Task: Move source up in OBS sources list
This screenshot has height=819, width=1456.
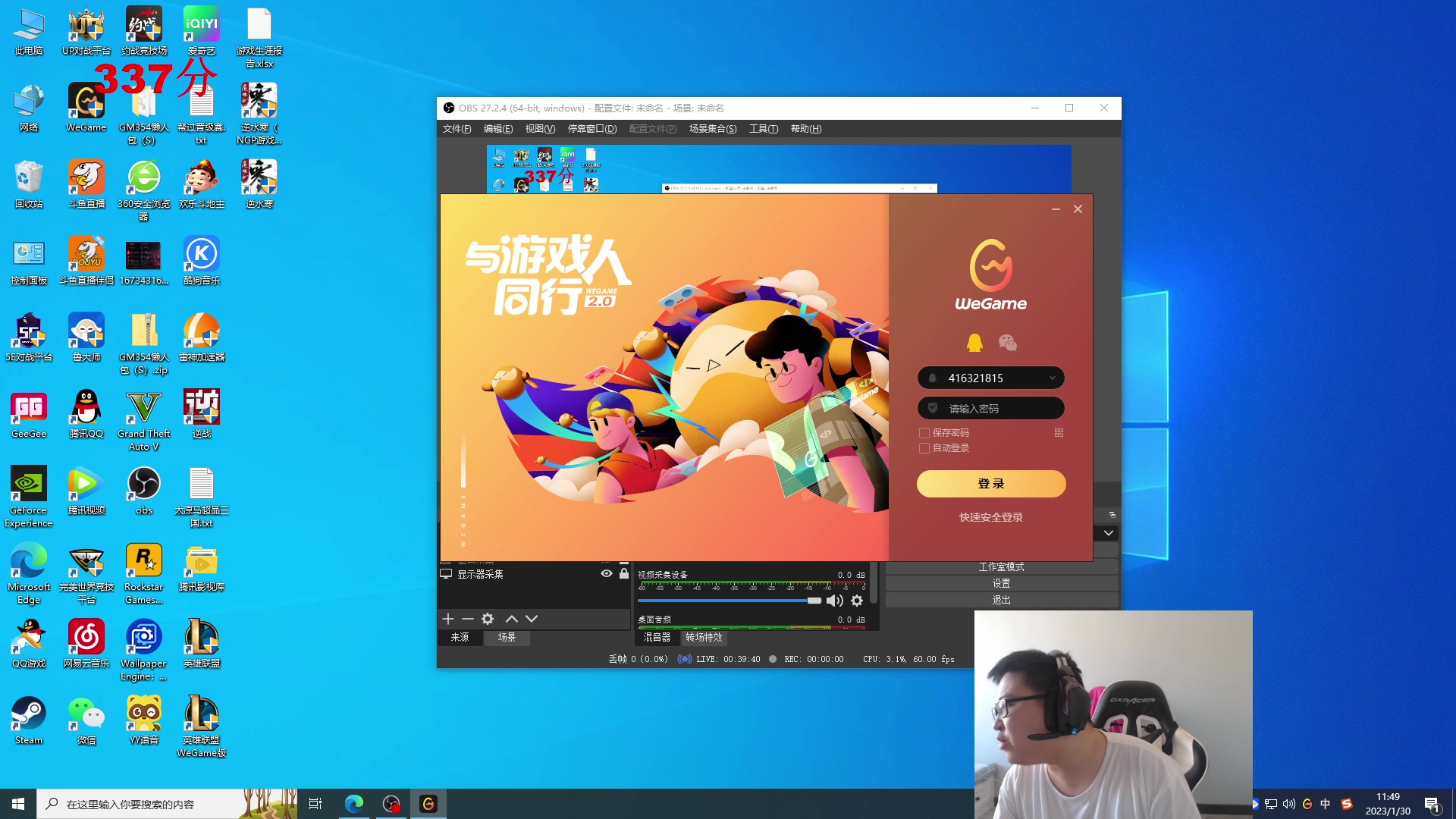Action: [512, 619]
